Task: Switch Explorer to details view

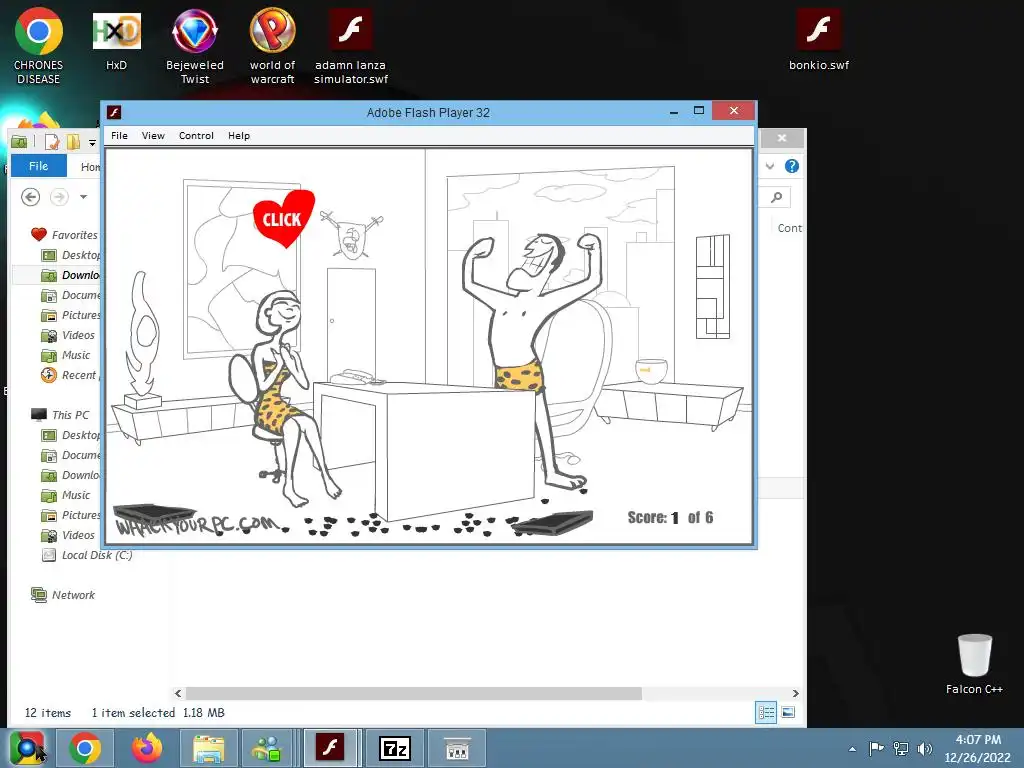Action: [766, 712]
